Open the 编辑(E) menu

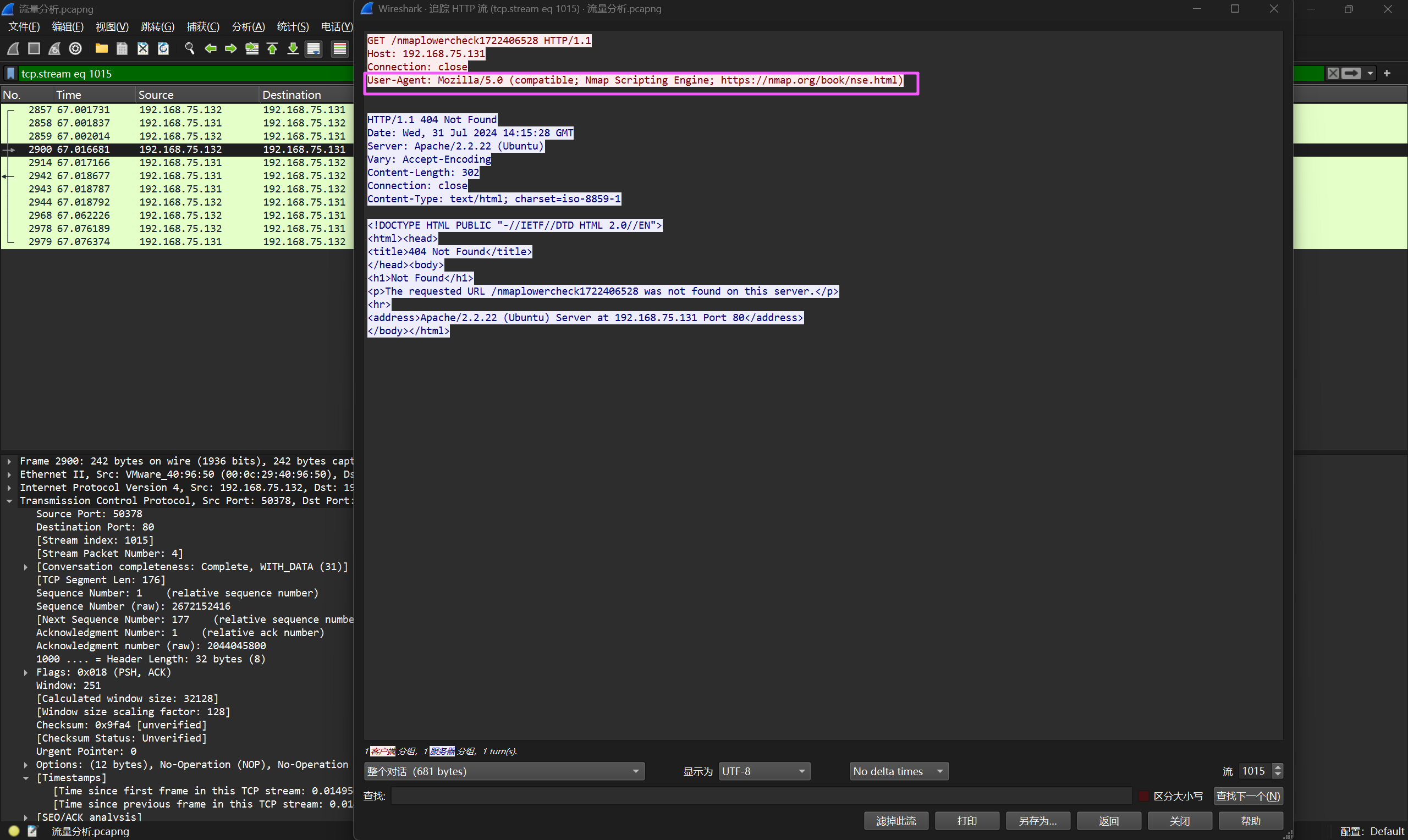click(67, 26)
